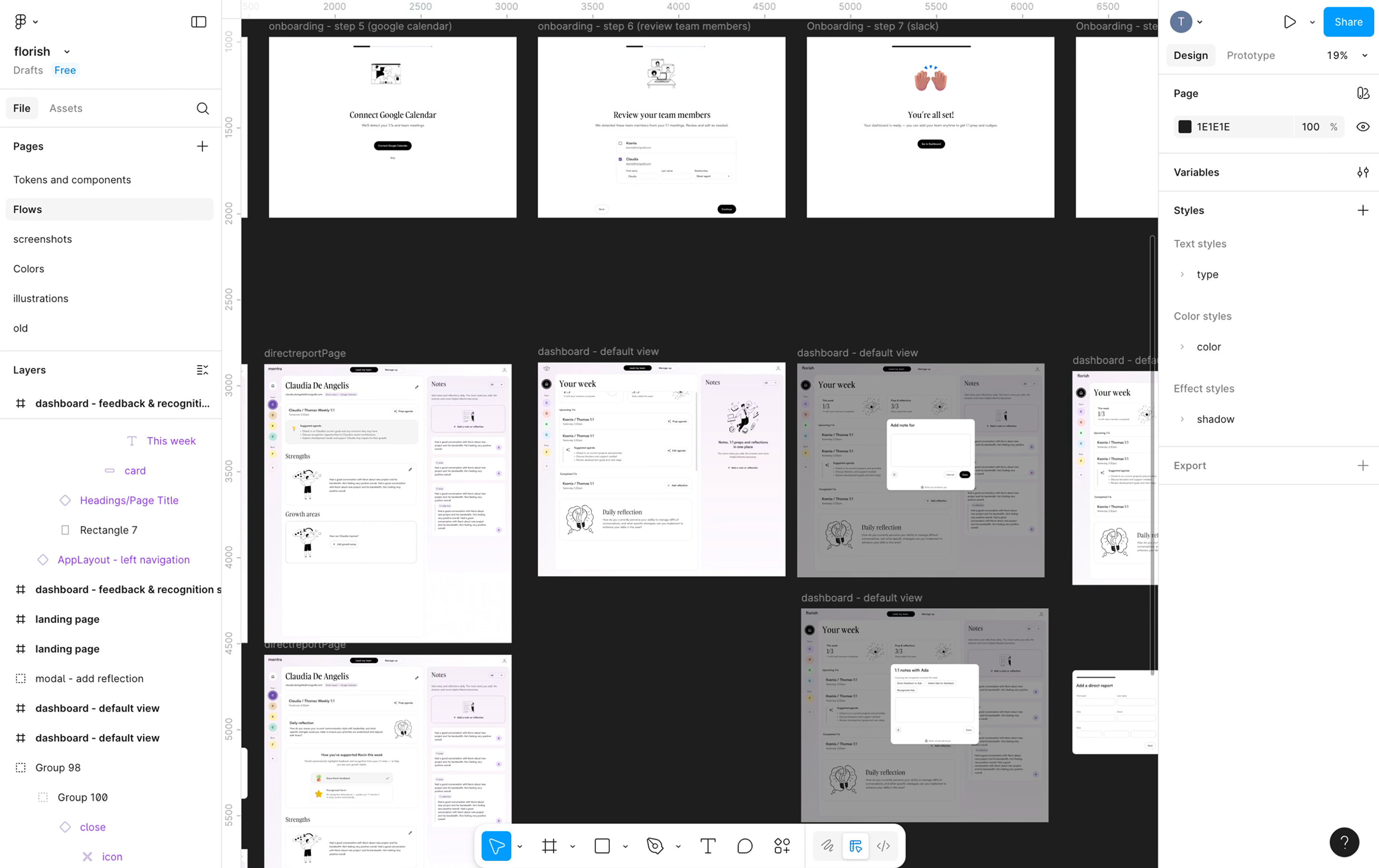Select the Rectangle shape tool
The image size is (1379, 868).
pos(602,846)
